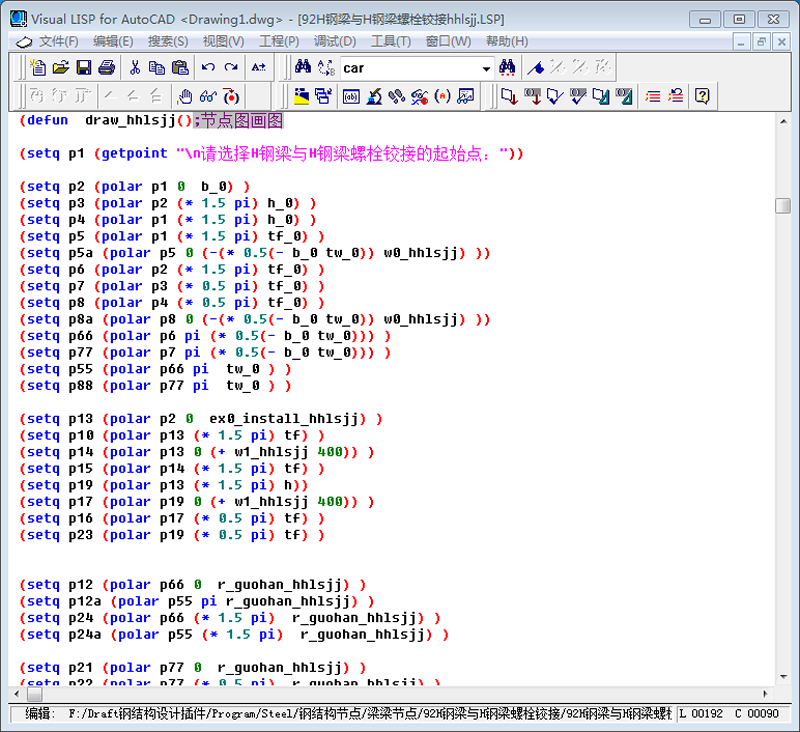Show last break source icon
Screen dimensions: 800x732
[231, 96]
